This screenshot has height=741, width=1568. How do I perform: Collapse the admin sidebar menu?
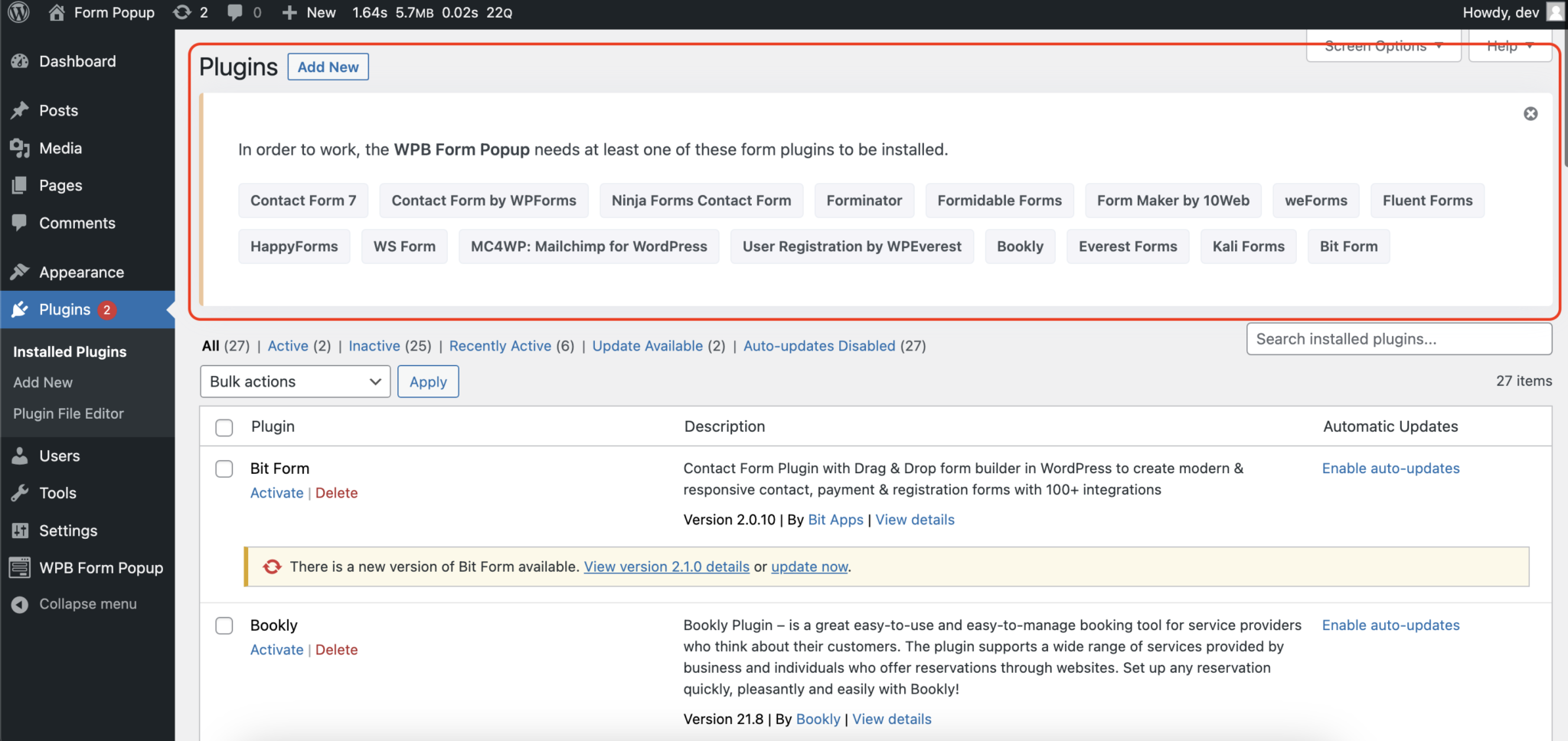click(20, 603)
